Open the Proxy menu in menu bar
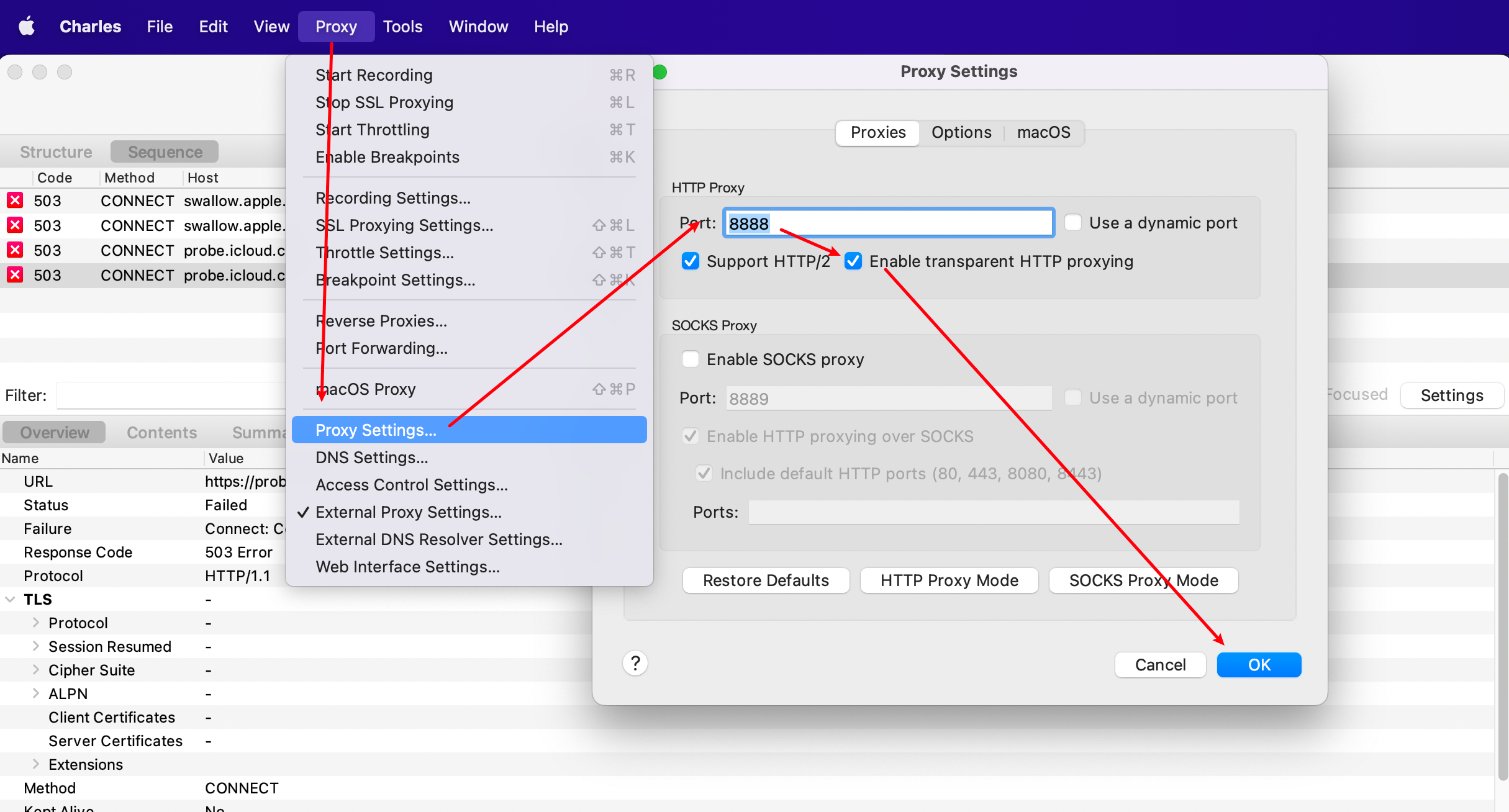This screenshot has height=812, width=1509. (x=336, y=27)
